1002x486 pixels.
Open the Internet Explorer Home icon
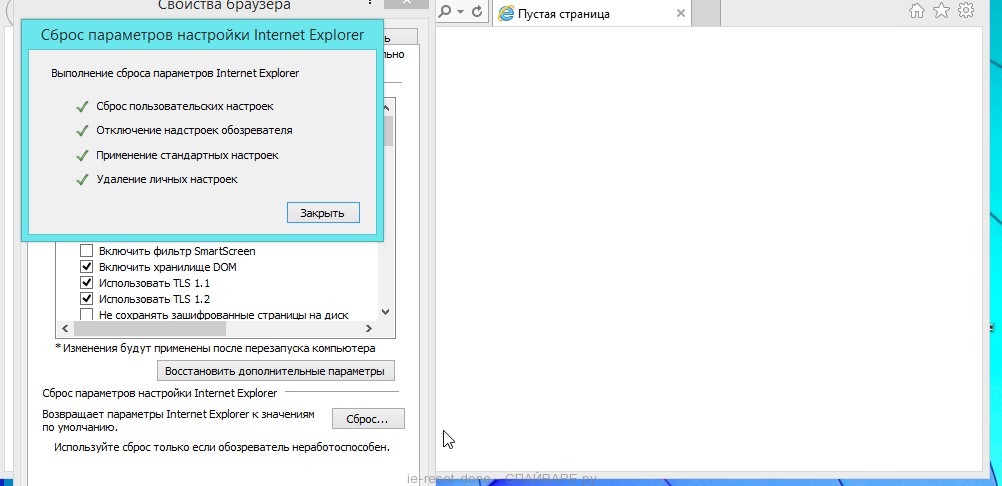[916, 11]
